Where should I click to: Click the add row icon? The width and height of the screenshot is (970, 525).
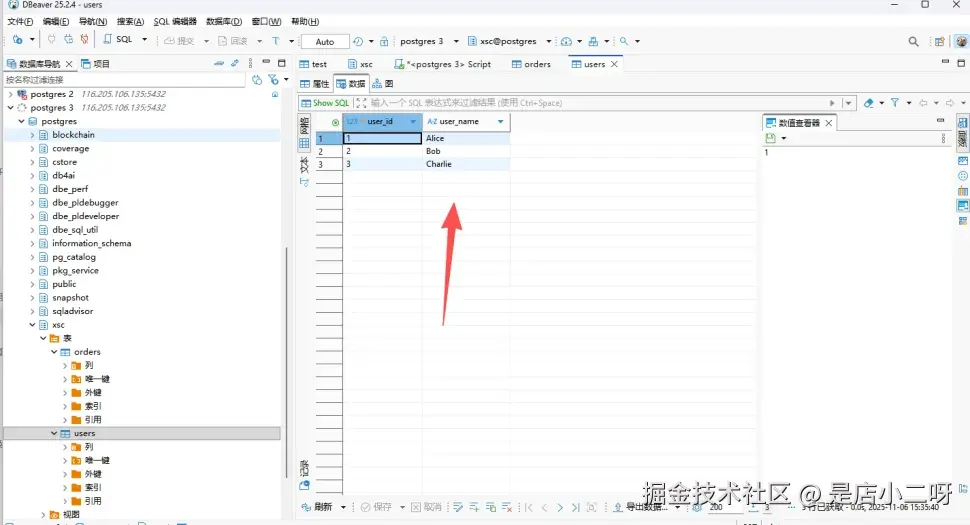click(474, 507)
